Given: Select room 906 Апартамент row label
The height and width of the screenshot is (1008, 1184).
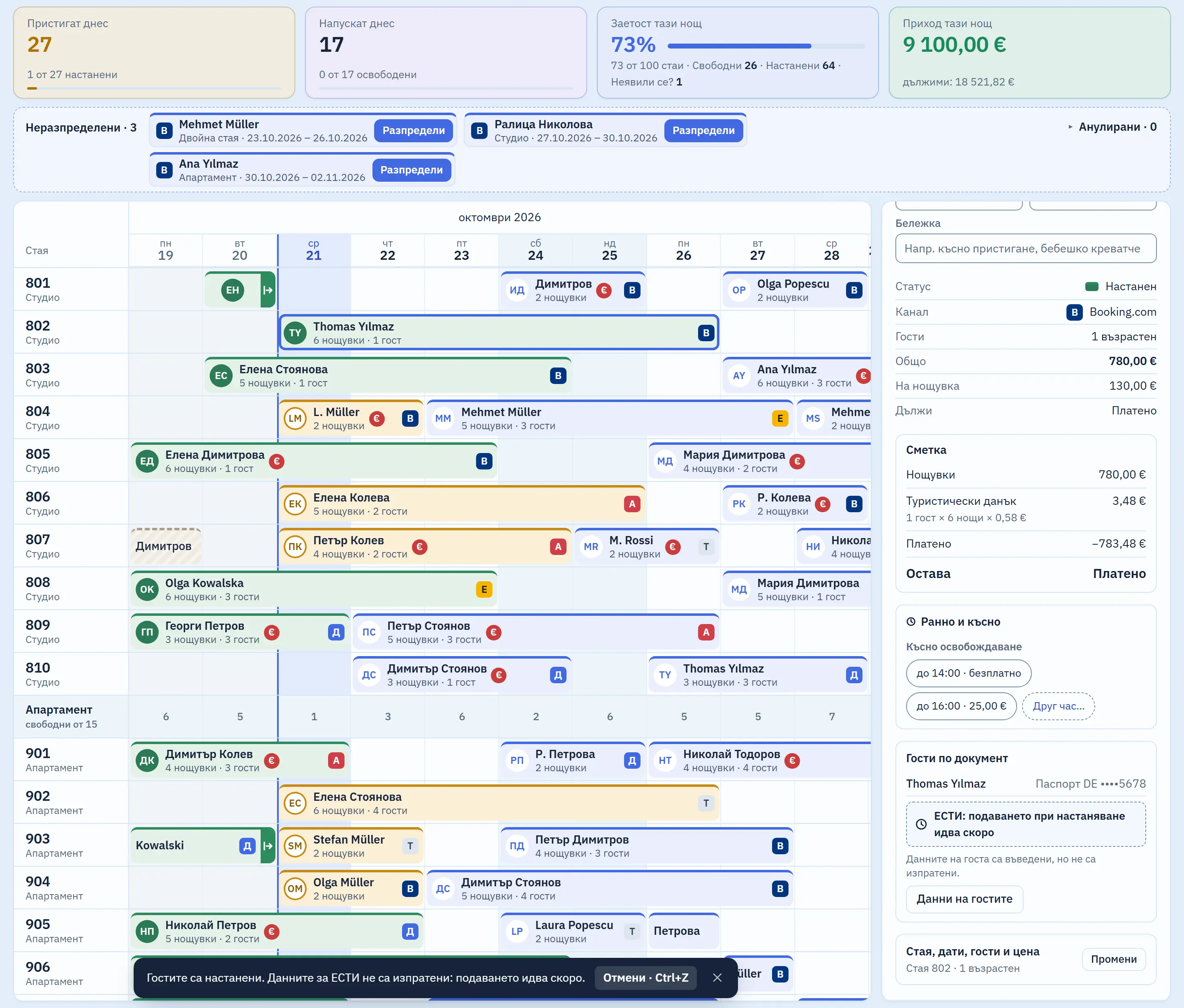Looking at the screenshot, I should 71,973.
